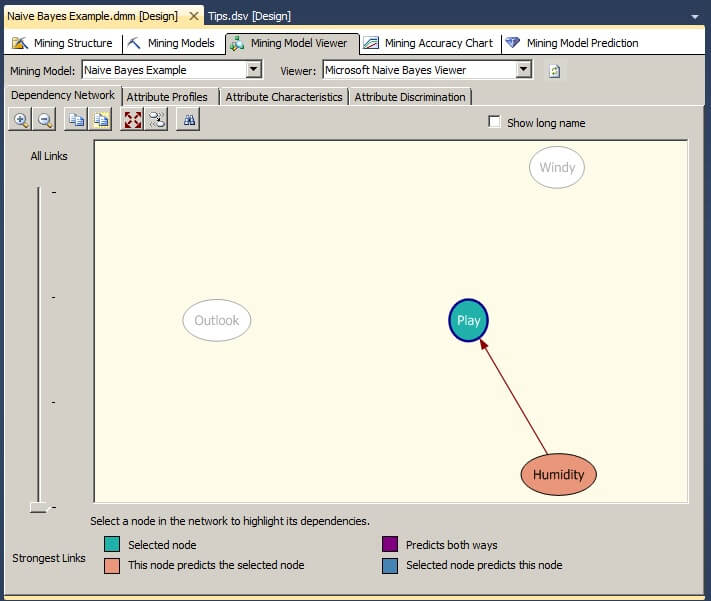Open the document list dropdown arrow
This screenshot has width=711, height=601.
695,17
